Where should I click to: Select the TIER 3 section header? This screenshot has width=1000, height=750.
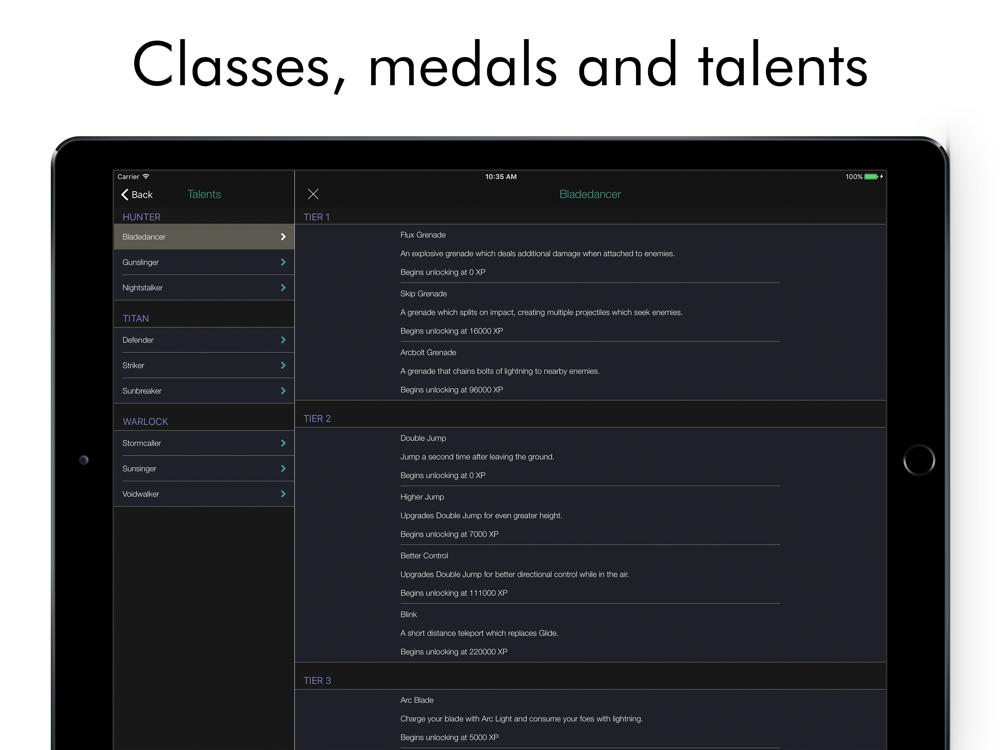tap(317, 680)
